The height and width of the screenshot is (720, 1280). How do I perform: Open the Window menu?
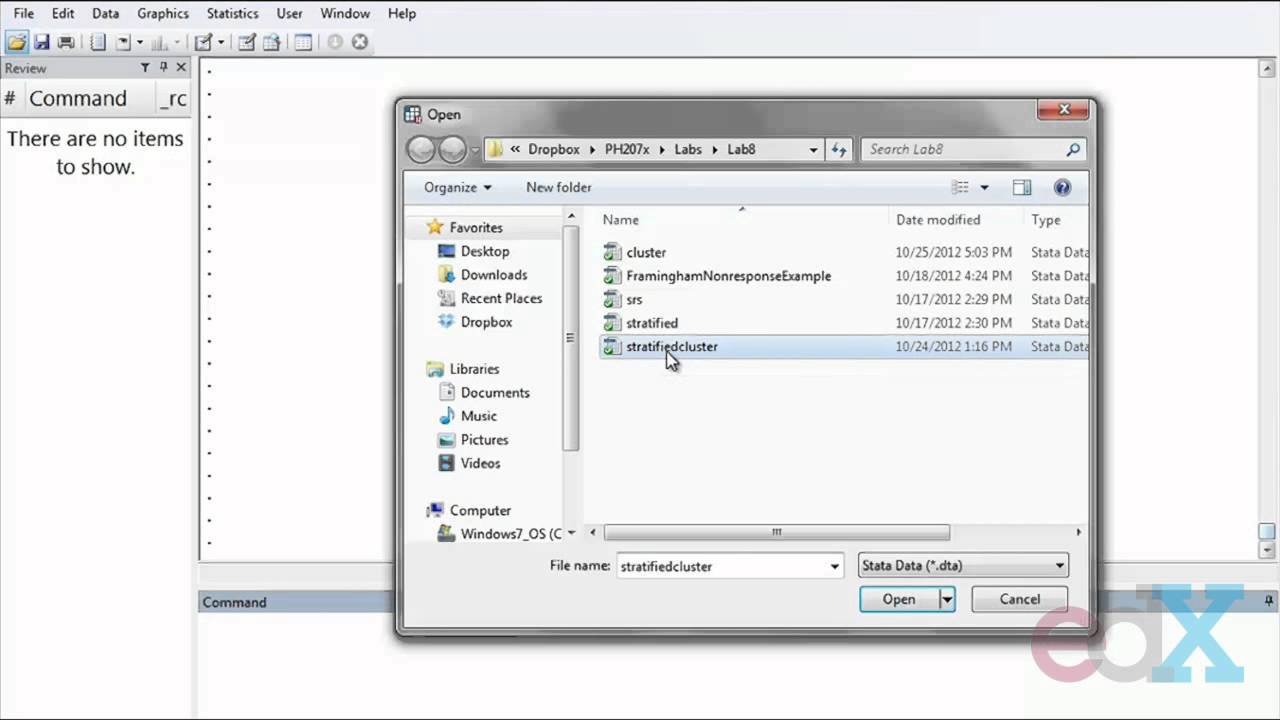tap(345, 13)
